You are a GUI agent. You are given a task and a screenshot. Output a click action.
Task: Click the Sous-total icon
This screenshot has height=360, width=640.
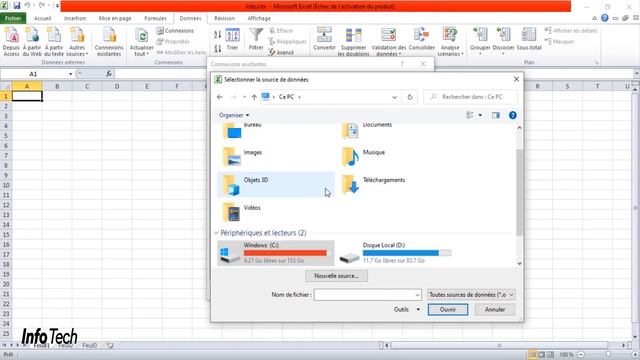point(529,40)
